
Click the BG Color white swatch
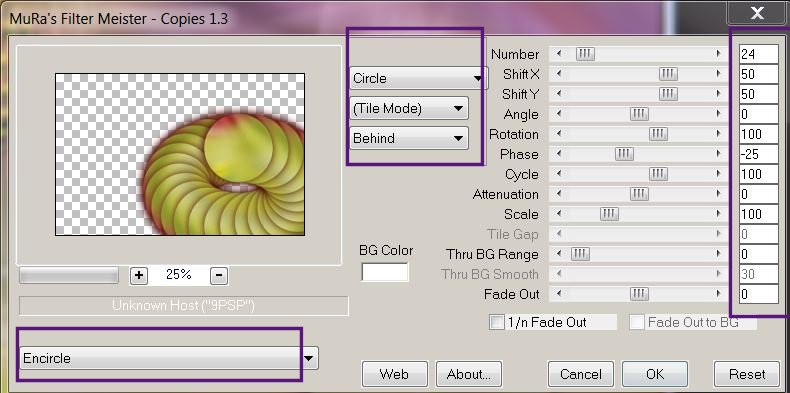(x=385, y=272)
